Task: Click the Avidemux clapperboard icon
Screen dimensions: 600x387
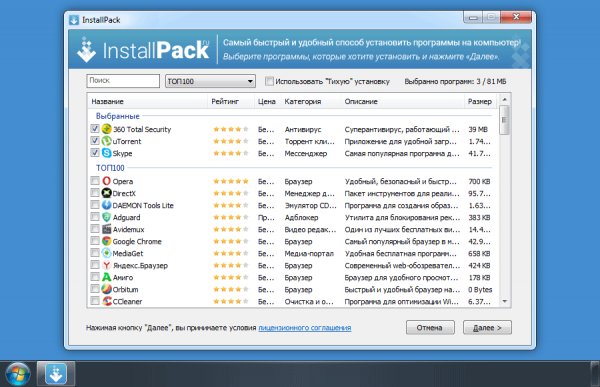Action: click(106, 229)
